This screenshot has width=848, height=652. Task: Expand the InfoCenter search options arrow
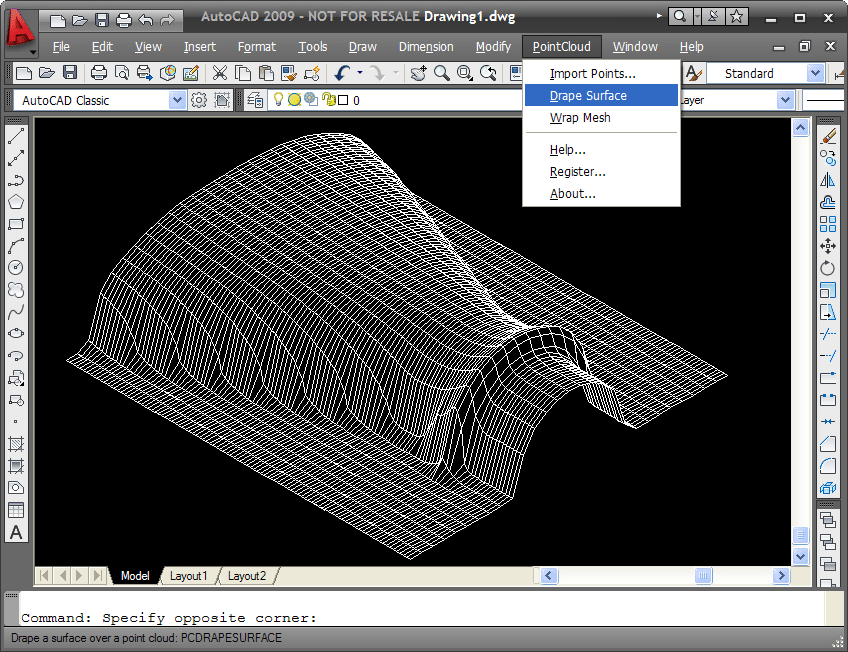[x=697, y=17]
